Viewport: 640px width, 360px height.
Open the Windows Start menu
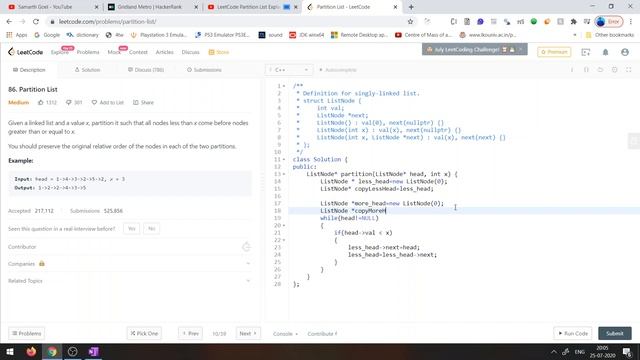(x=10, y=352)
